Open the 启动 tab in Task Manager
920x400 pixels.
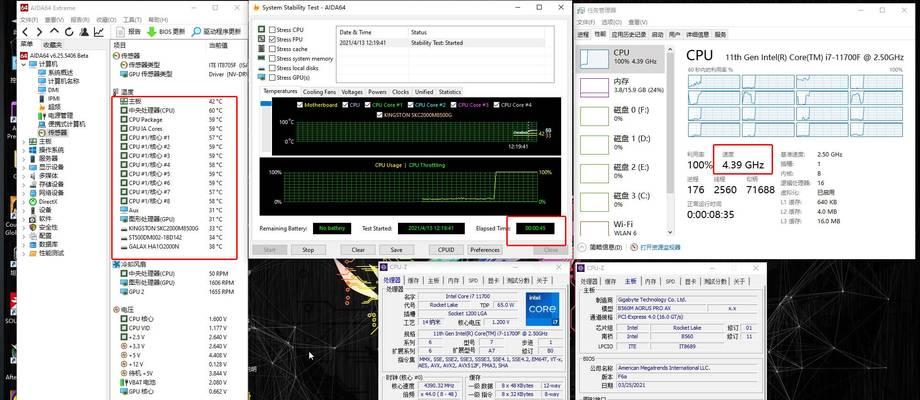click(x=658, y=35)
